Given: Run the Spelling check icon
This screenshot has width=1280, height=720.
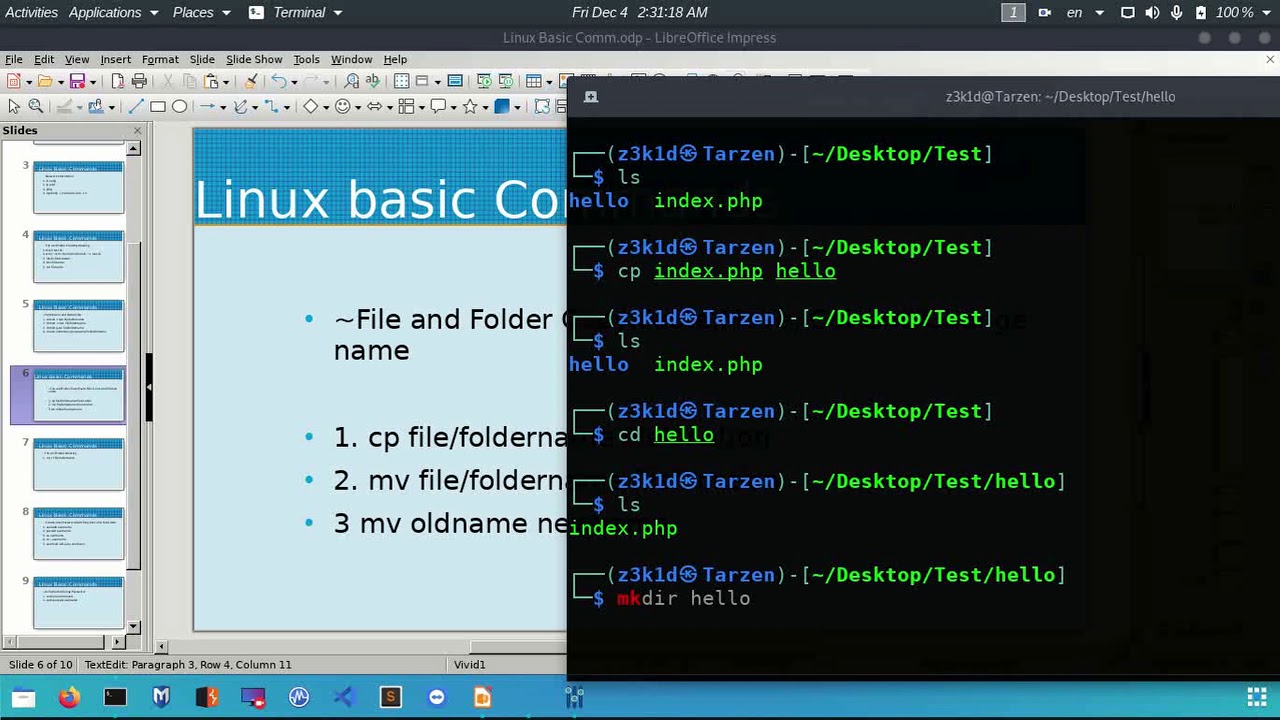Looking at the screenshot, I should pos(372,81).
